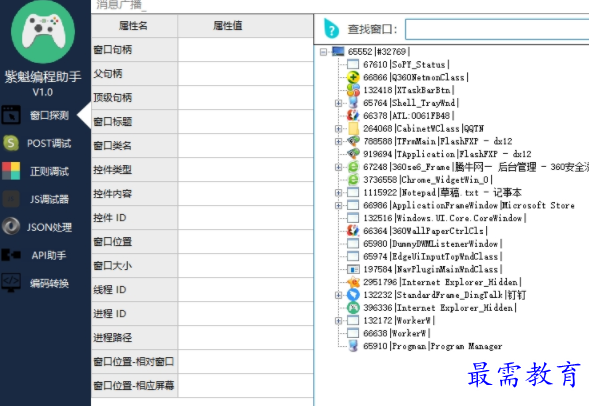Viewport: 589px width, 406px height.
Task: Select the 67610 SoPY_Status row
Action: click(x=406, y=65)
